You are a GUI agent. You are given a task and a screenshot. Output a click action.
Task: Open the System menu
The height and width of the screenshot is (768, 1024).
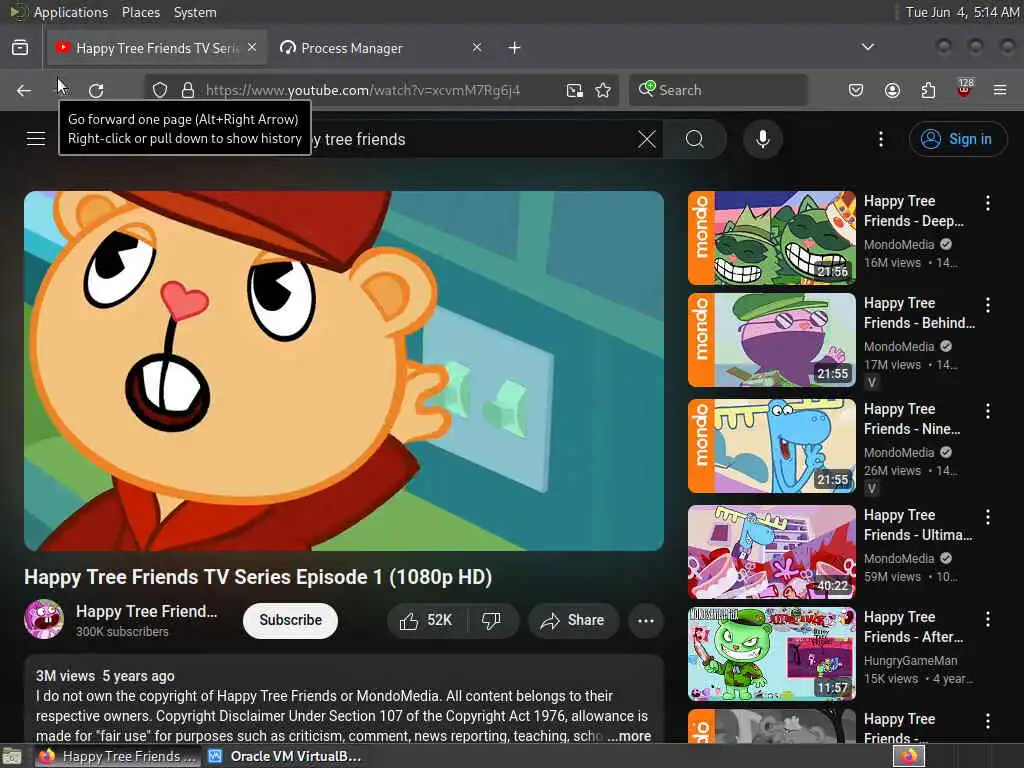coord(195,12)
